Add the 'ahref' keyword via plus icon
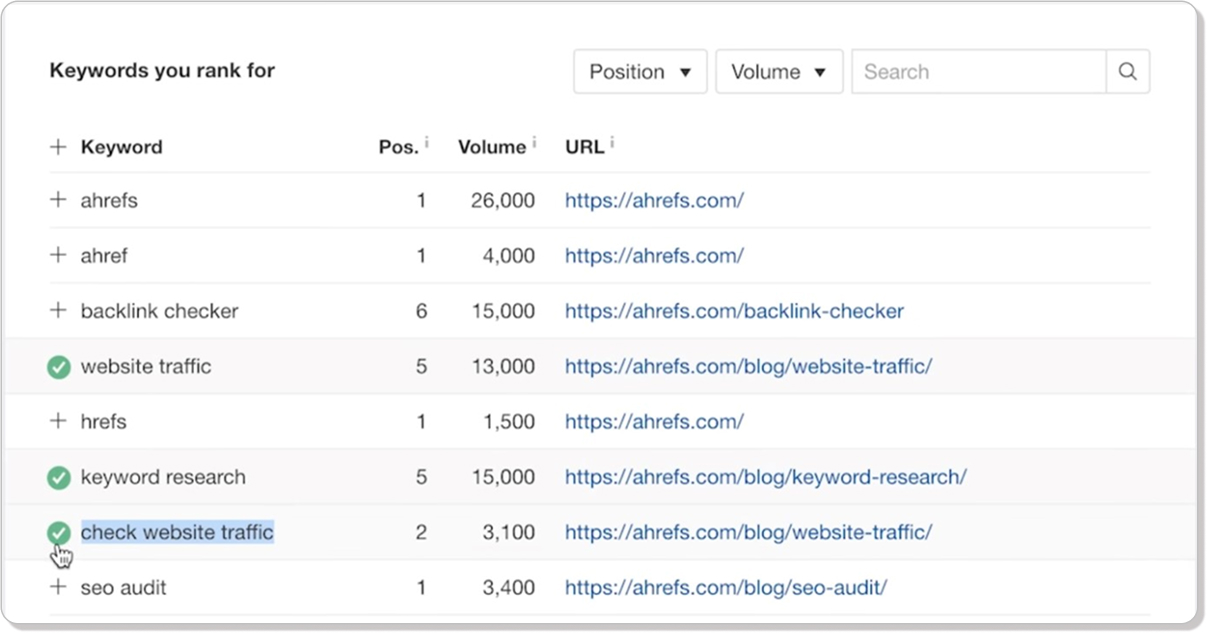The width and height of the screenshot is (1207, 633). (x=58, y=255)
